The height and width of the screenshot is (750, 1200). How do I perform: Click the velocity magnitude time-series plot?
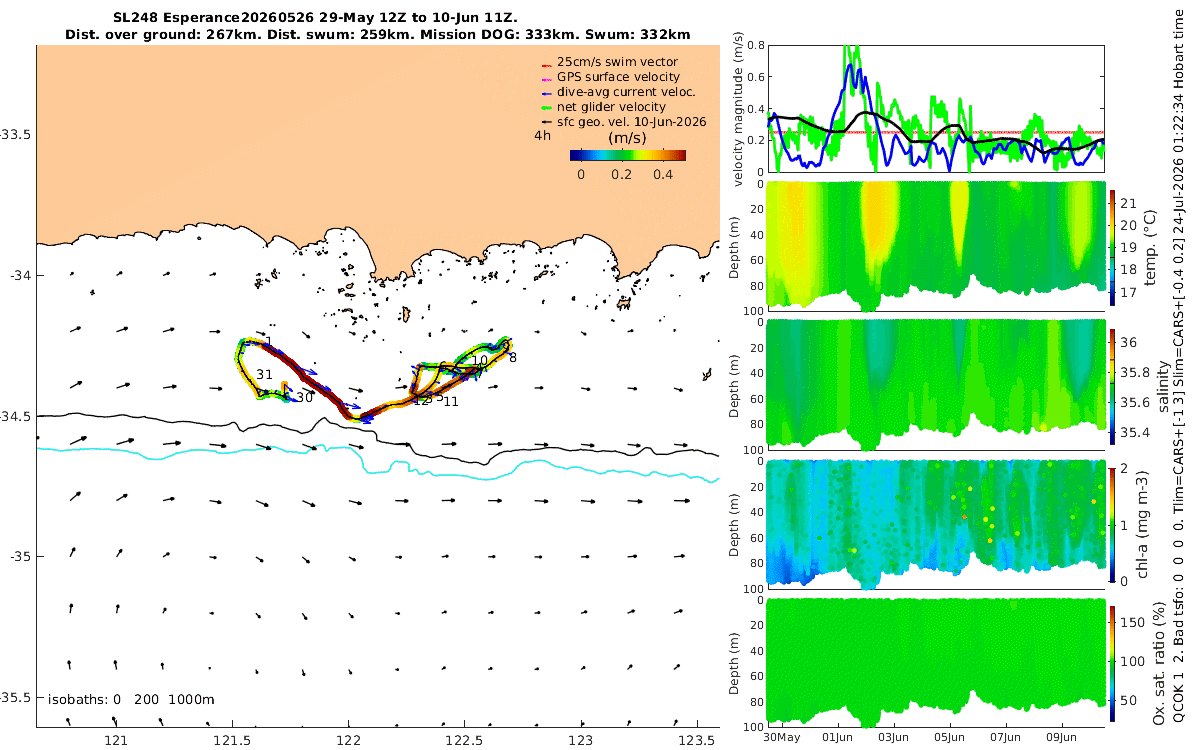pyautogui.click(x=936, y=109)
